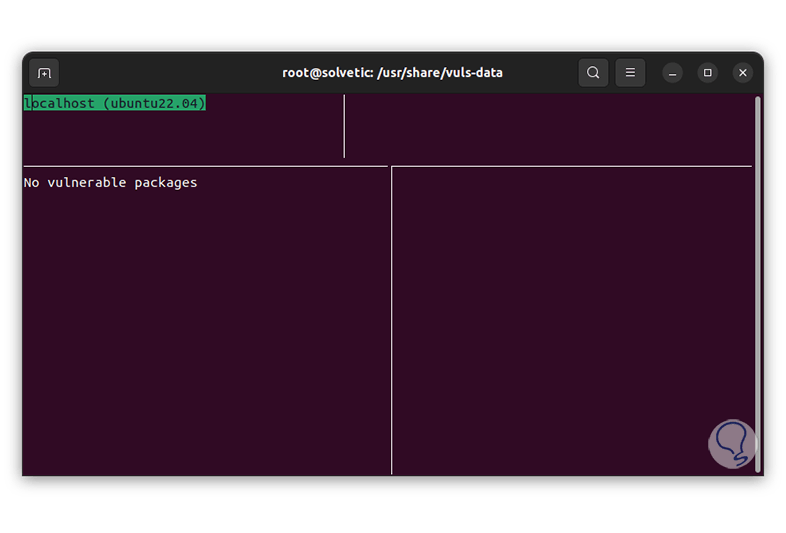Click the search magnifier icon
This screenshot has width=786, height=533.
593,73
